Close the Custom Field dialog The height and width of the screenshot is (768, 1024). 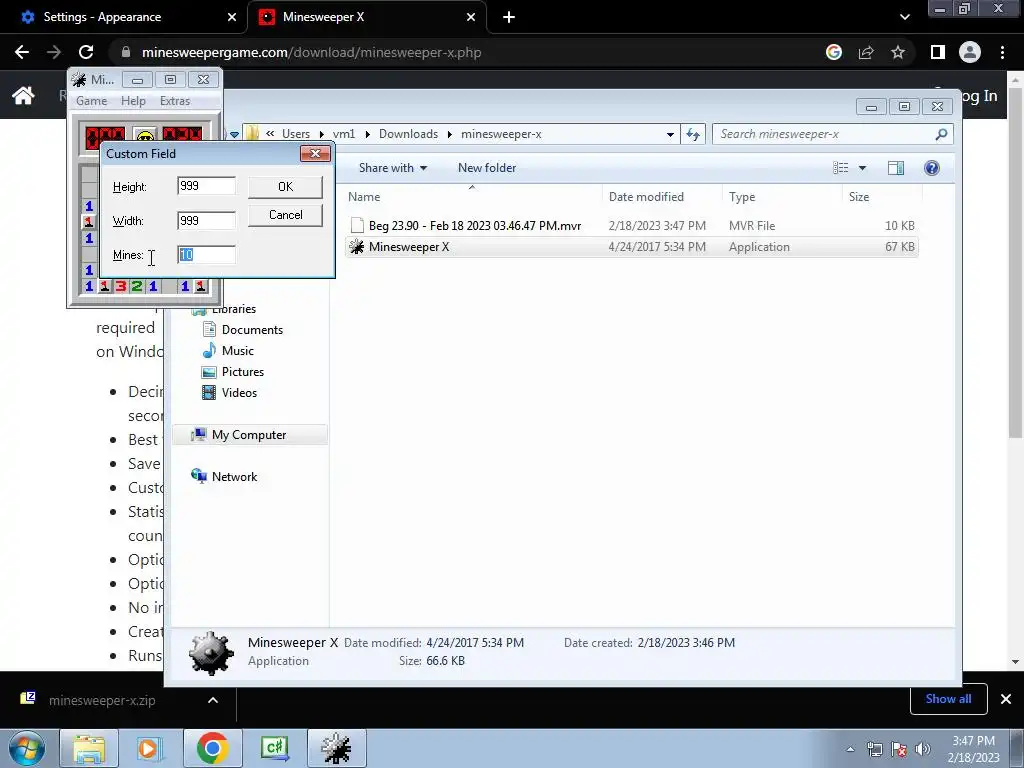(x=315, y=153)
